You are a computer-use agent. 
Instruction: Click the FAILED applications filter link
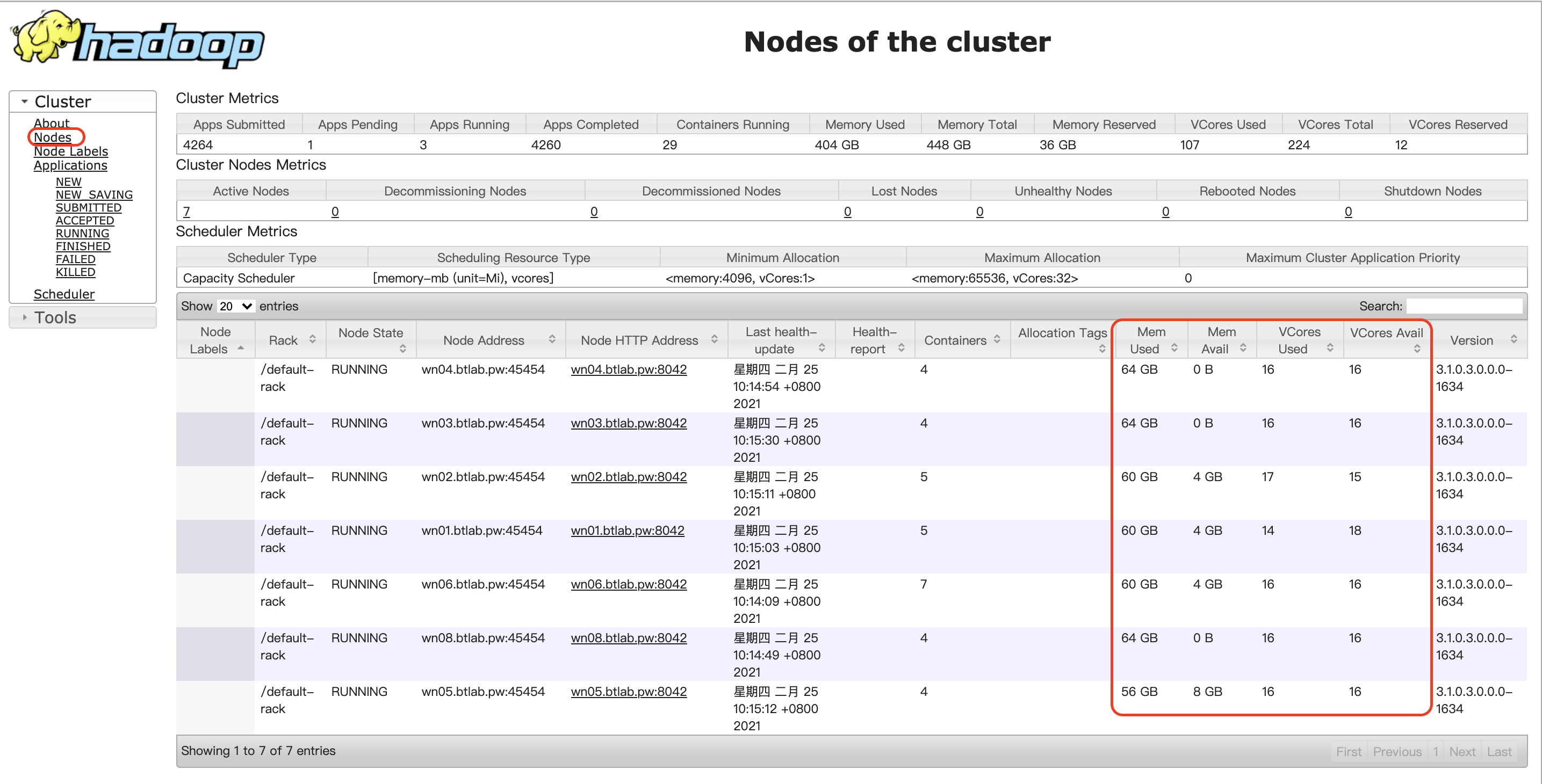pos(75,260)
